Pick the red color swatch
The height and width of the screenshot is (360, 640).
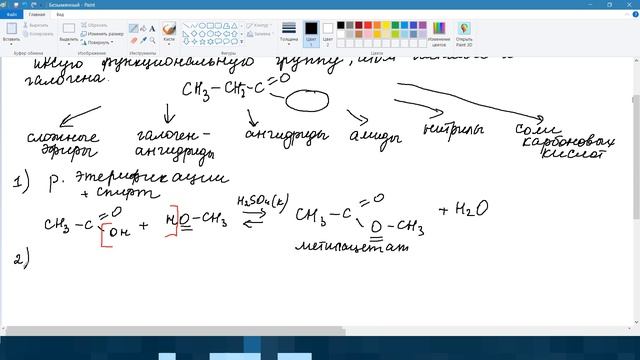click(x=368, y=25)
